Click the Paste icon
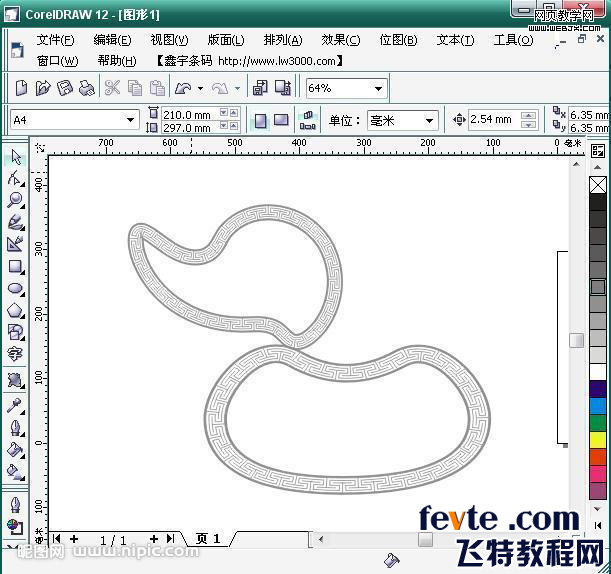The image size is (611, 574). [x=157, y=88]
